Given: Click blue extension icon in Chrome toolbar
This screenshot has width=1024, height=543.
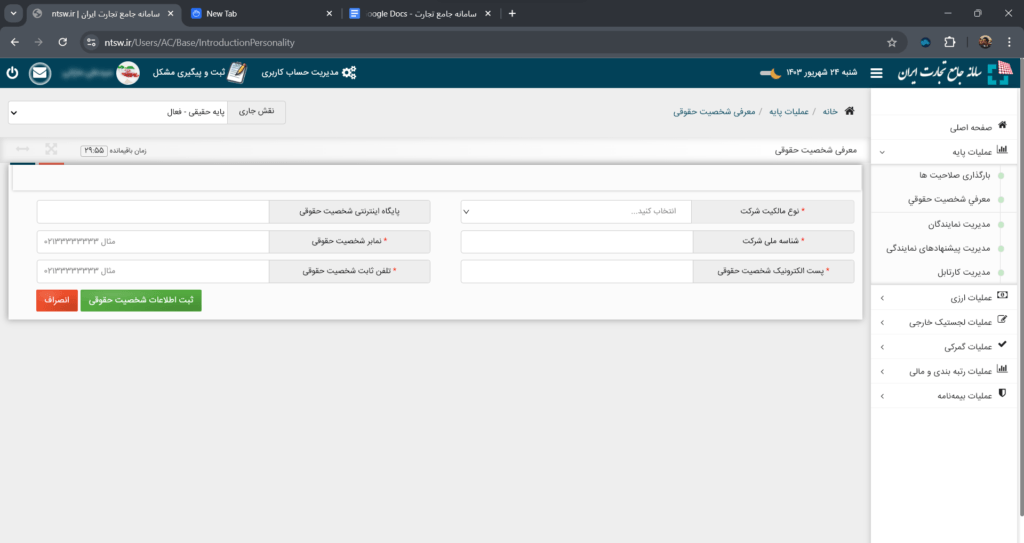Looking at the screenshot, I should (x=925, y=42).
